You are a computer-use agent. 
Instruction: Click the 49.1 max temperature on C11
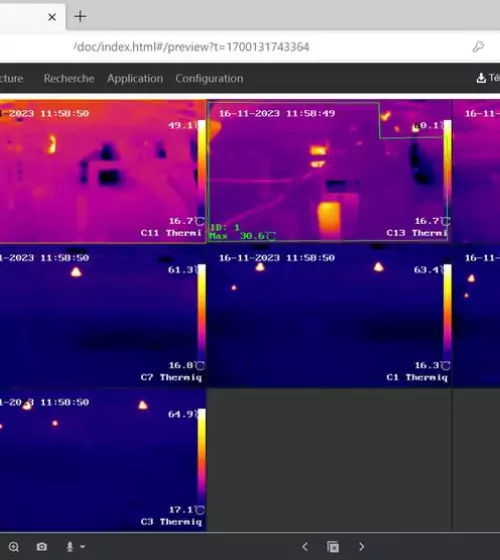pyautogui.click(x=182, y=125)
